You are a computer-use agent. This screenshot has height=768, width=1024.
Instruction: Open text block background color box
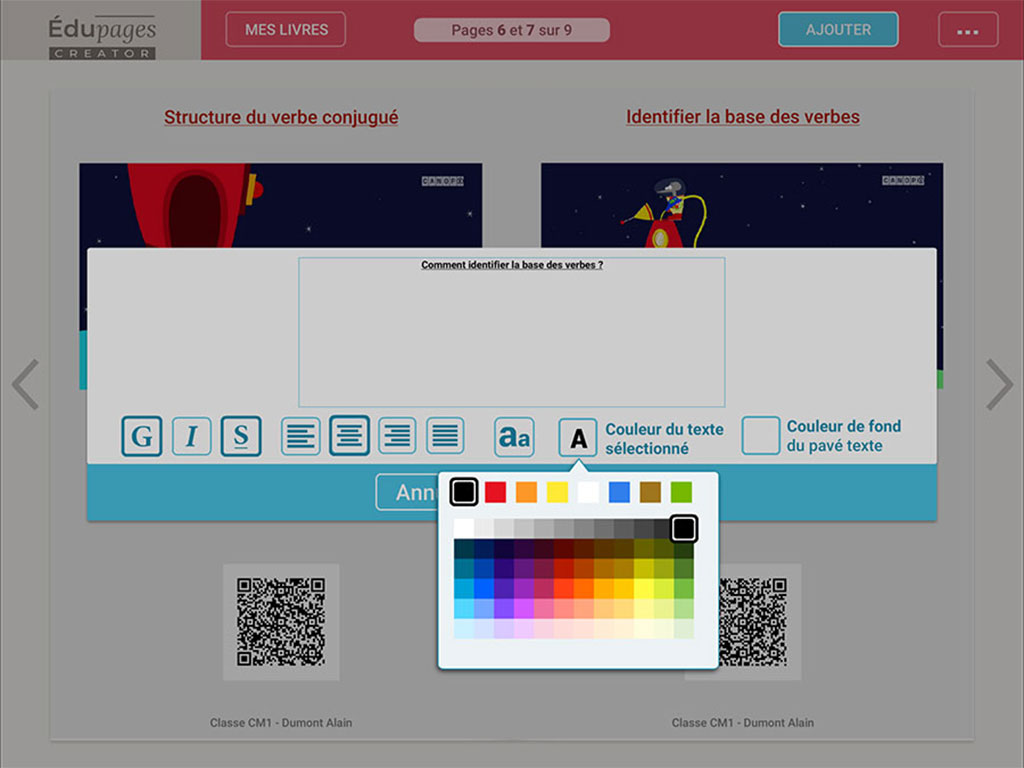761,436
